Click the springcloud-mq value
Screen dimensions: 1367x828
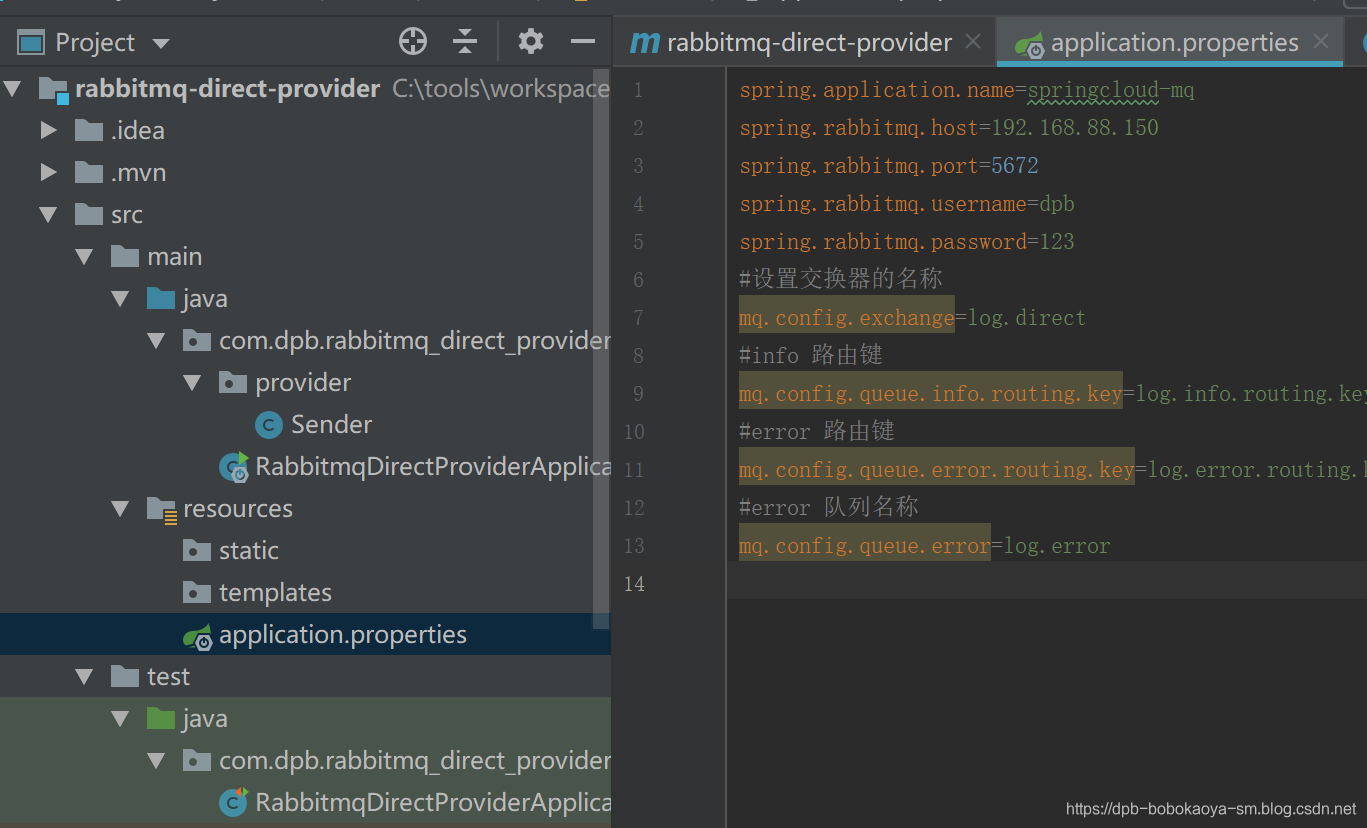pyautogui.click(x=1111, y=91)
